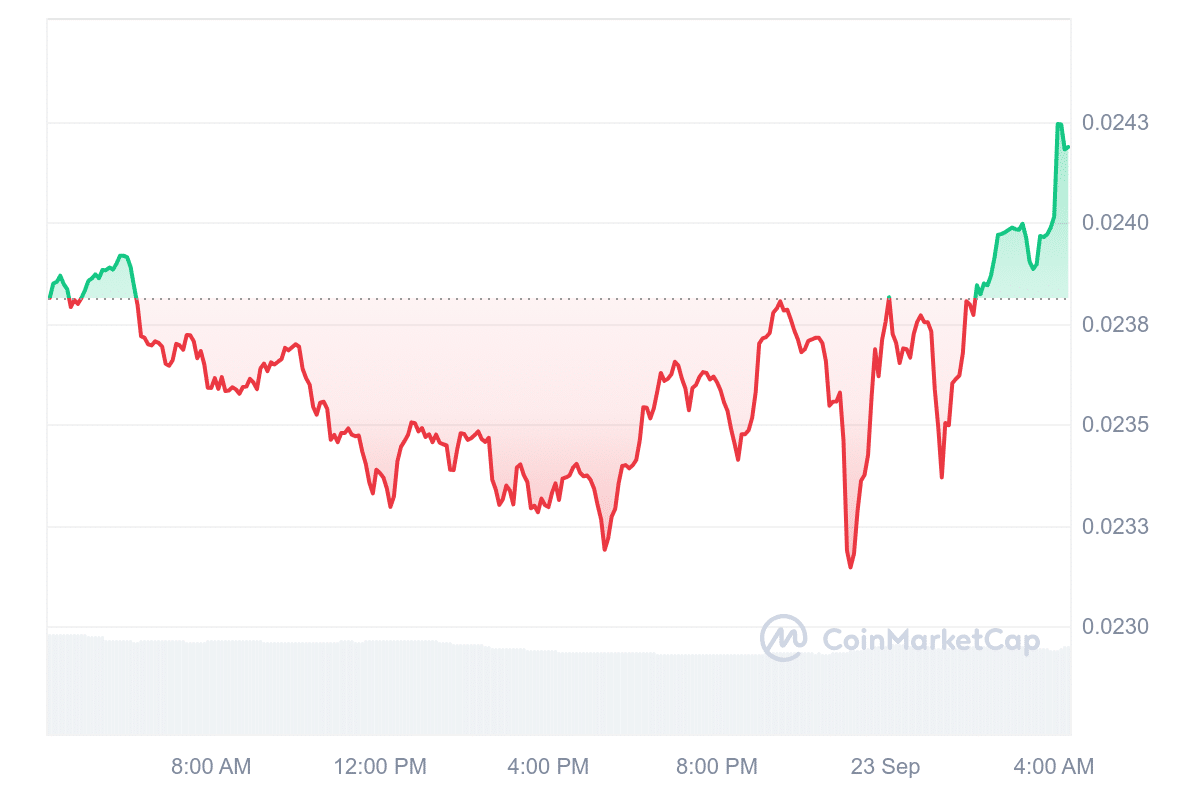Click the 4:00 PM time label
The width and height of the screenshot is (1200, 800).
[548, 767]
